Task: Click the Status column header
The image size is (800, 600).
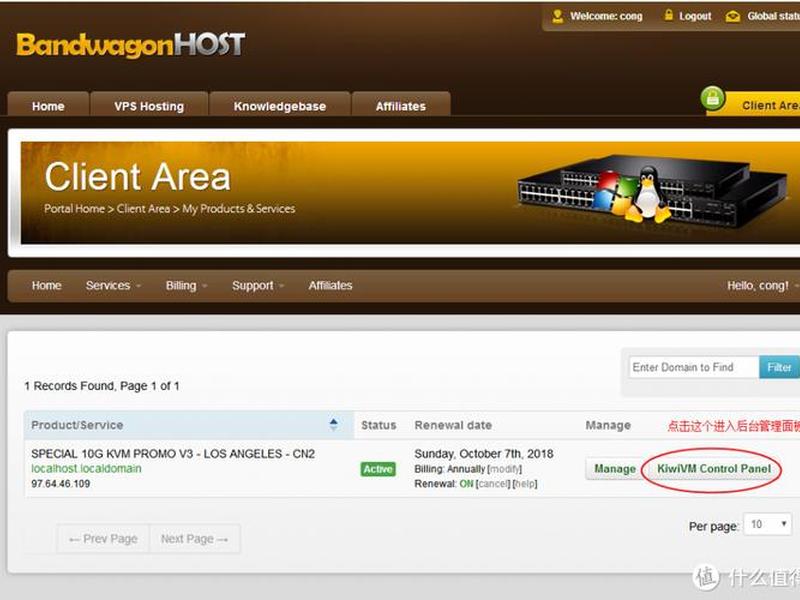Action: pos(379,425)
